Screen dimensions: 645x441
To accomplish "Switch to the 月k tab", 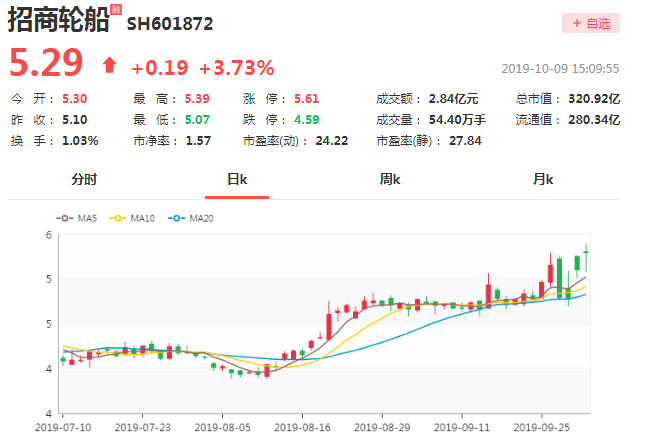I will (x=543, y=179).
